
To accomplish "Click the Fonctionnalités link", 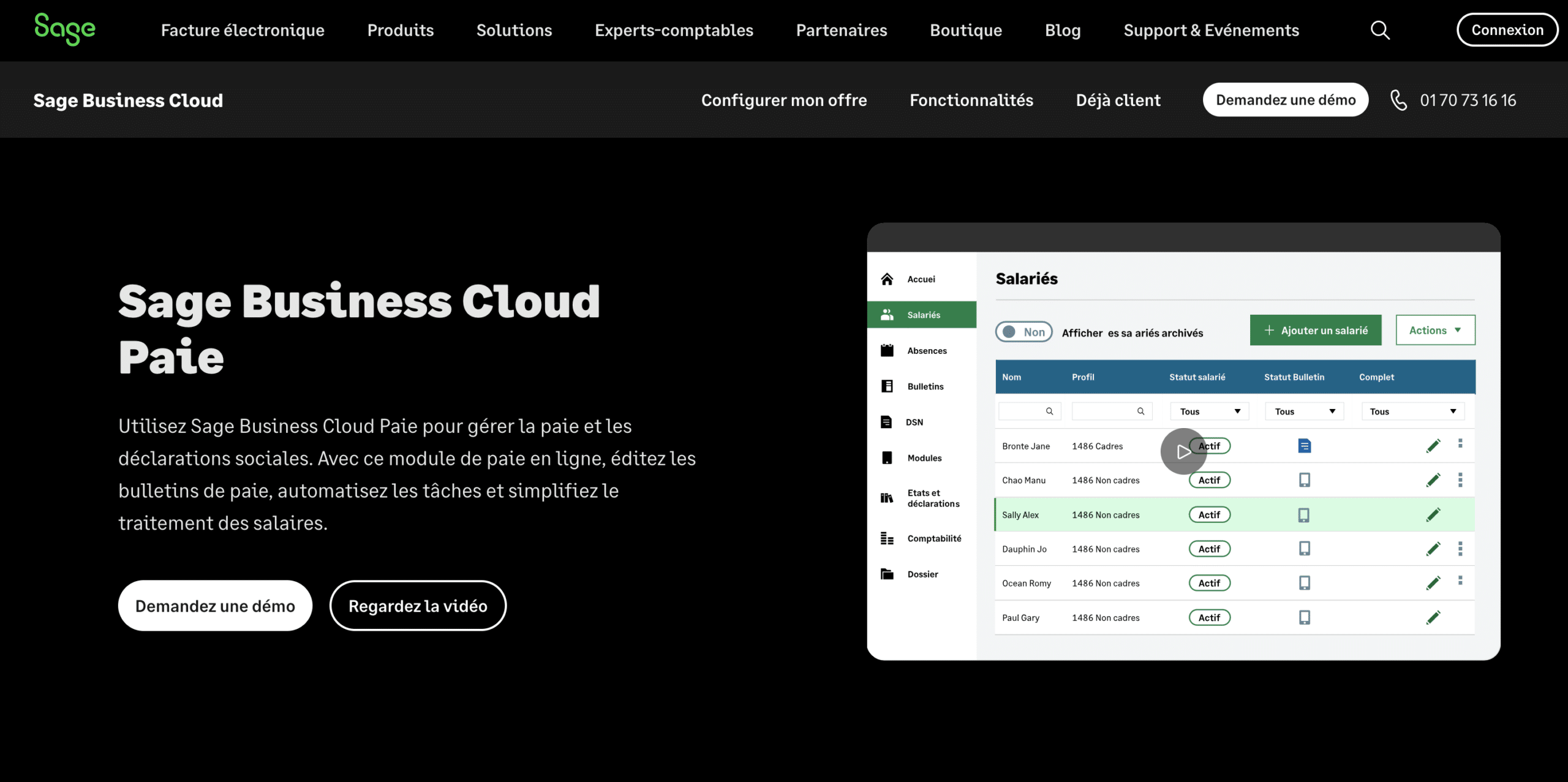I will [971, 100].
